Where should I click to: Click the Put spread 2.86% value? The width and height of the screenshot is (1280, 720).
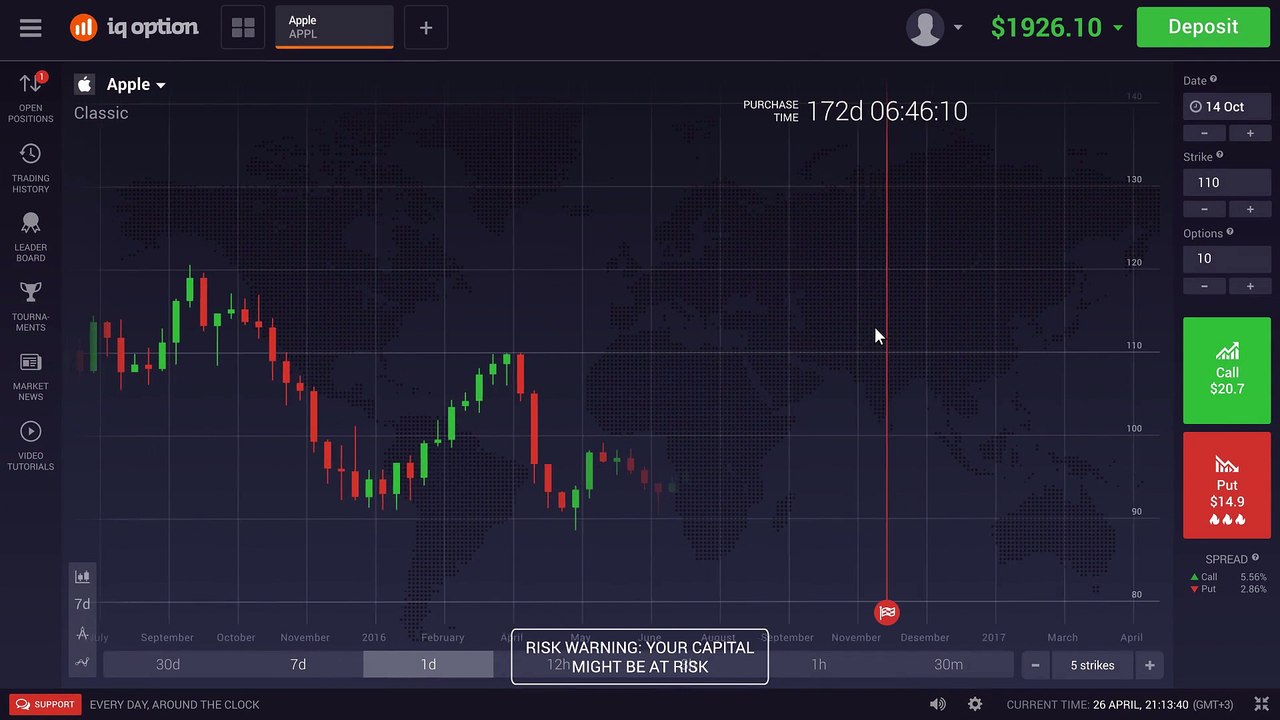1252,589
